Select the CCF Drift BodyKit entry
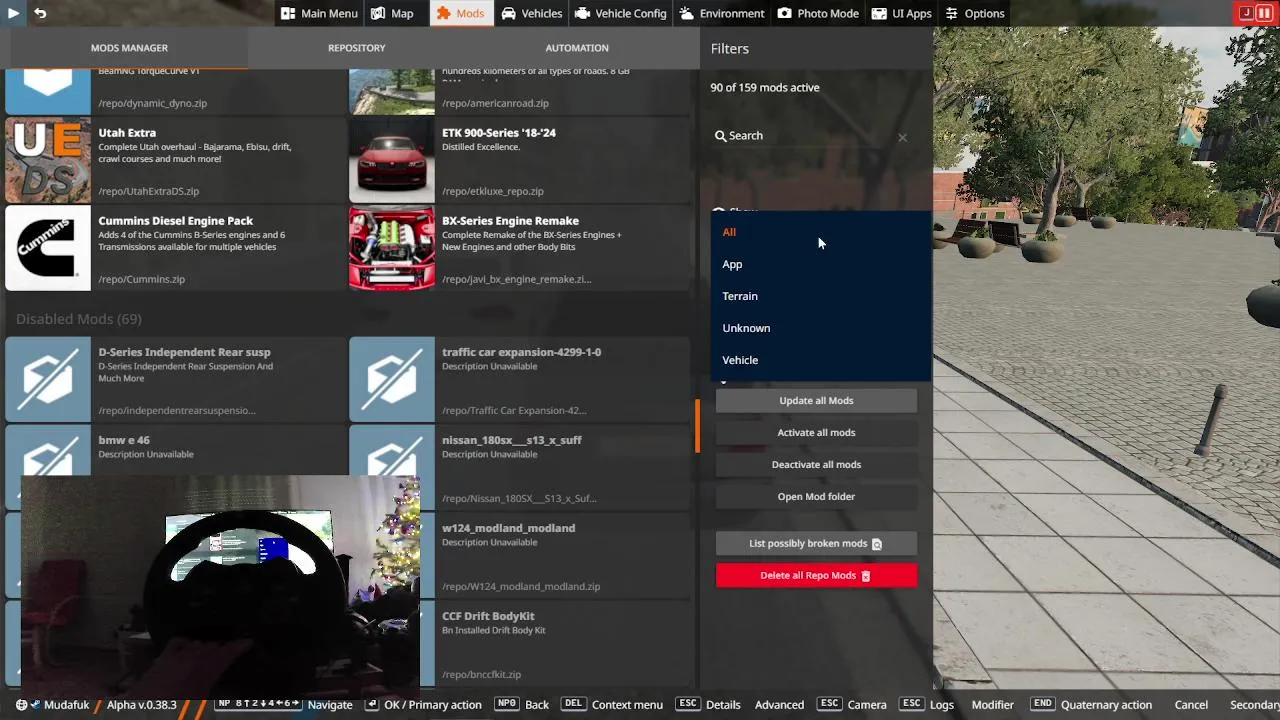 (x=519, y=644)
